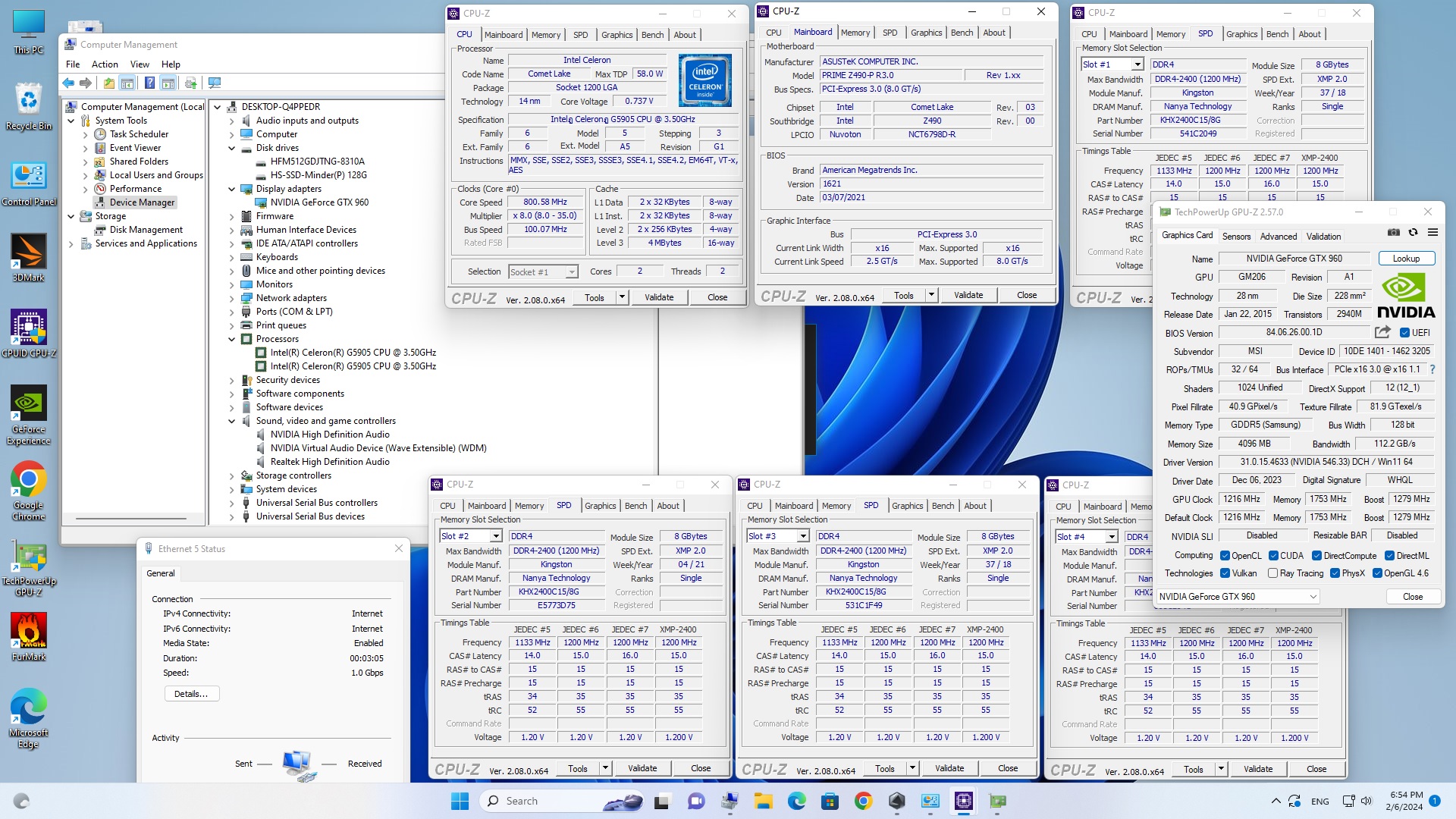This screenshot has width=1456, height=819.
Task: Click the GPU-Z refresh icon
Action: pyautogui.click(x=1413, y=232)
